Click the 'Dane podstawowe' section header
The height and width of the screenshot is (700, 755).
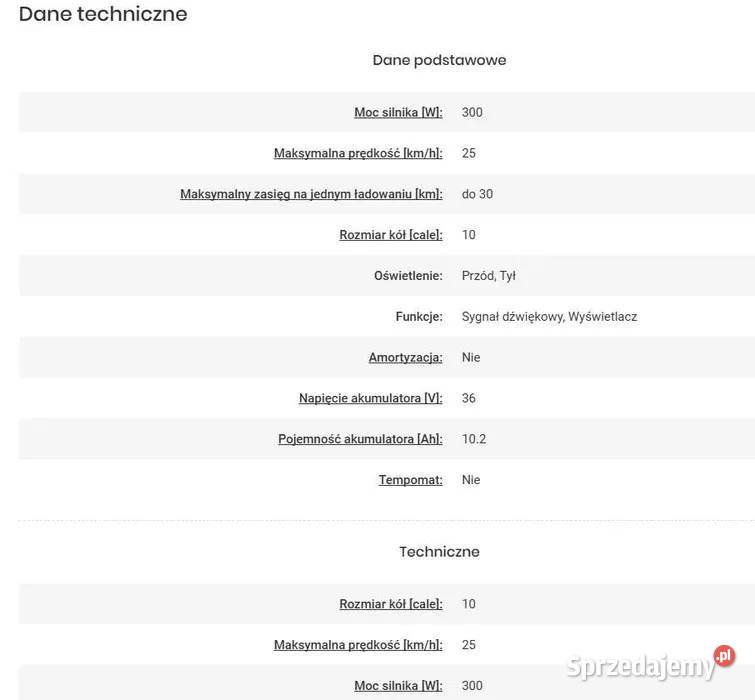click(439, 60)
